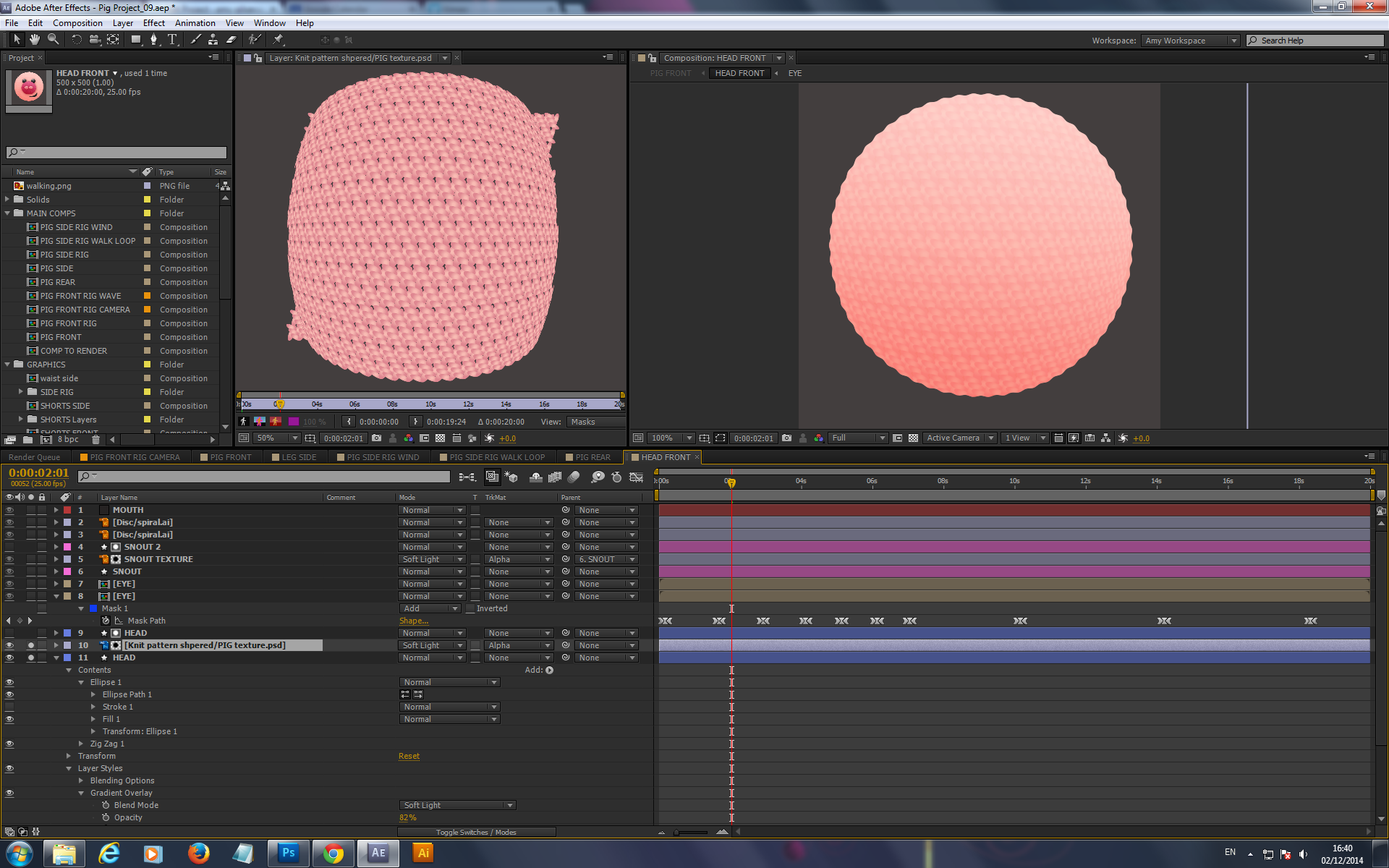Hide the MOUTH layer with eye icon
The height and width of the screenshot is (868, 1389).
point(9,510)
